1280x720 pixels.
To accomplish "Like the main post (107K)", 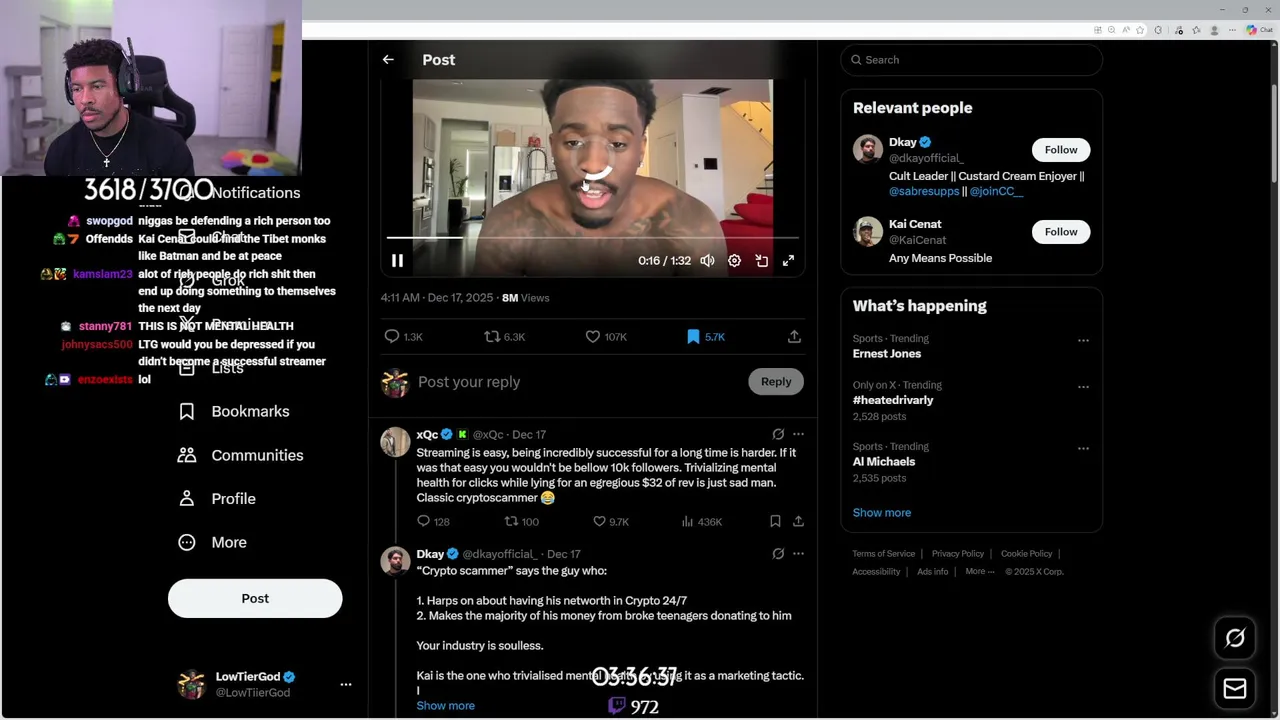I will click(606, 337).
